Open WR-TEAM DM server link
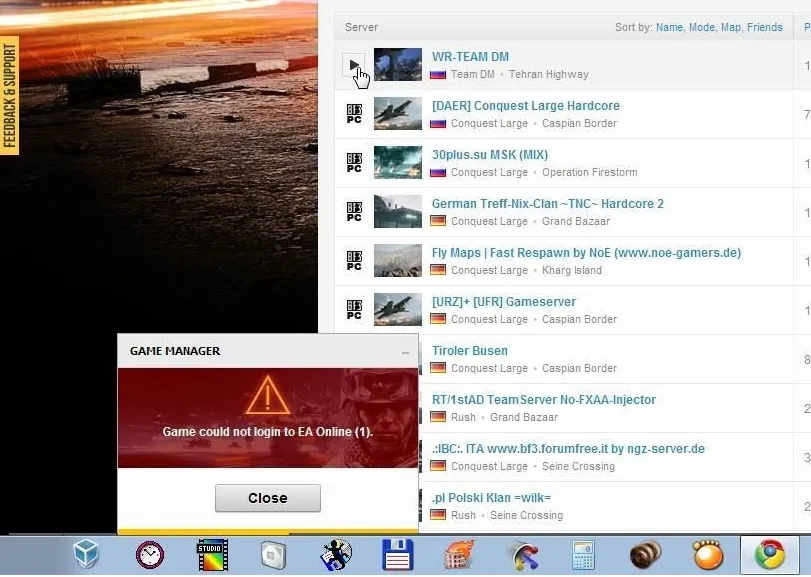 pos(470,57)
